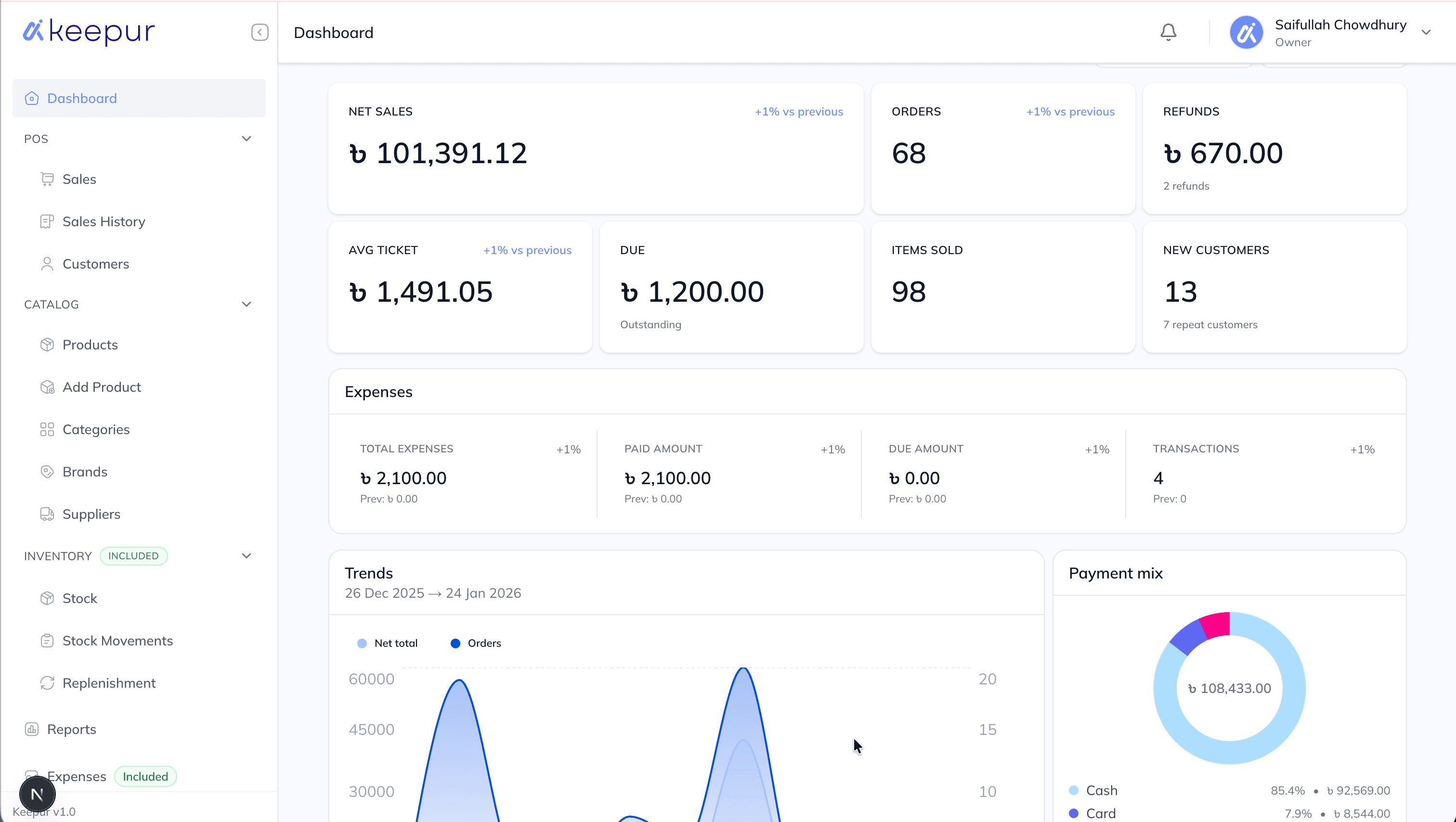Viewport: 1456px width, 822px height.
Task: Click the Keepur v1.0 version label
Action: pyautogui.click(x=44, y=812)
